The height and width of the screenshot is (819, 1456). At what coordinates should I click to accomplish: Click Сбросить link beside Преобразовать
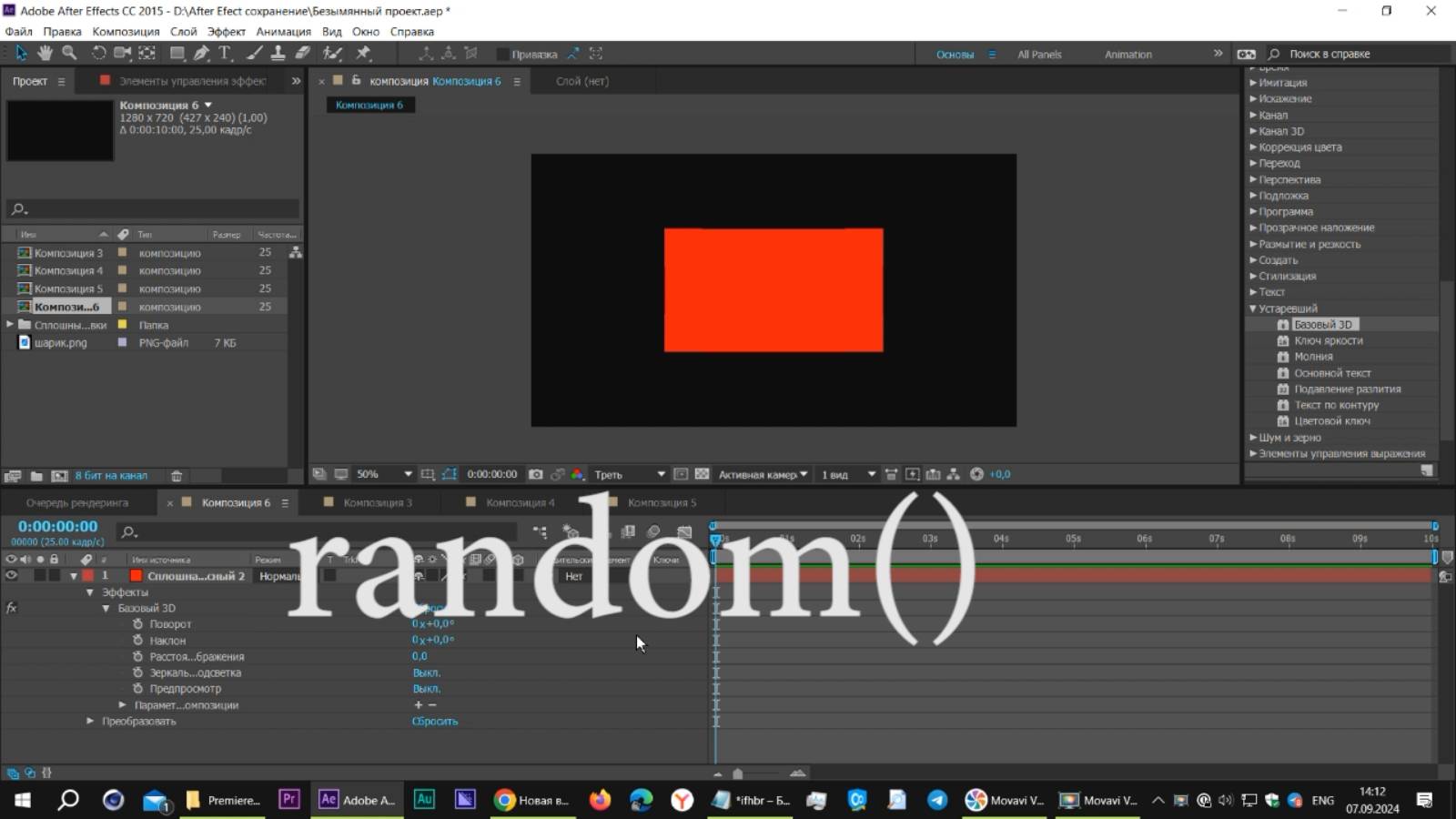click(435, 721)
